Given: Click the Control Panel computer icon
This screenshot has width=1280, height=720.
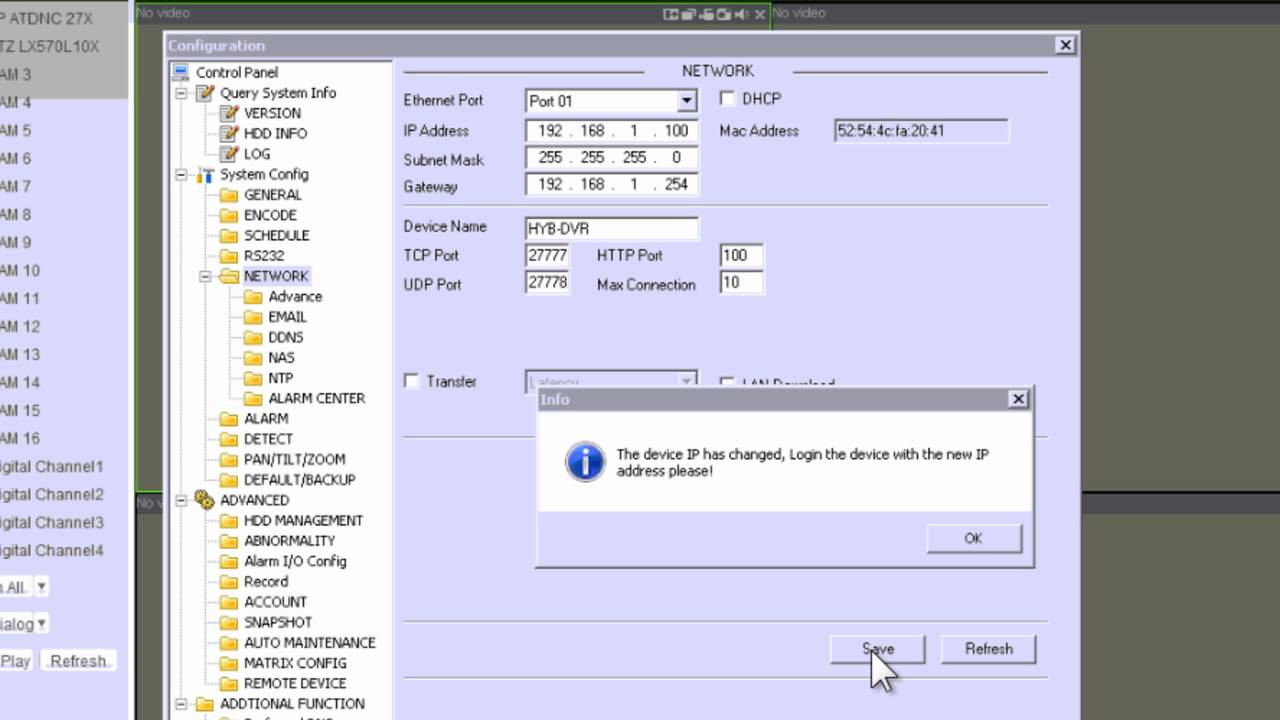Looking at the screenshot, I should click(x=180, y=72).
